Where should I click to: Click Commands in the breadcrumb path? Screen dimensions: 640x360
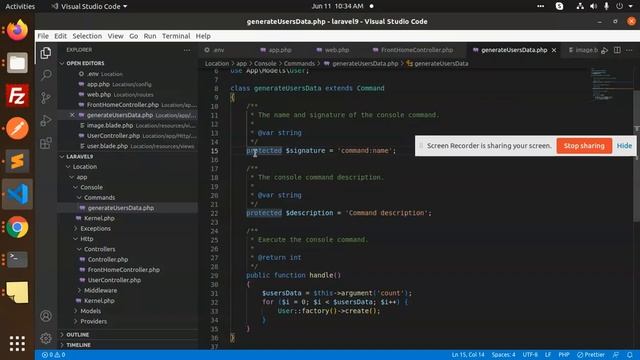click(299, 64)
